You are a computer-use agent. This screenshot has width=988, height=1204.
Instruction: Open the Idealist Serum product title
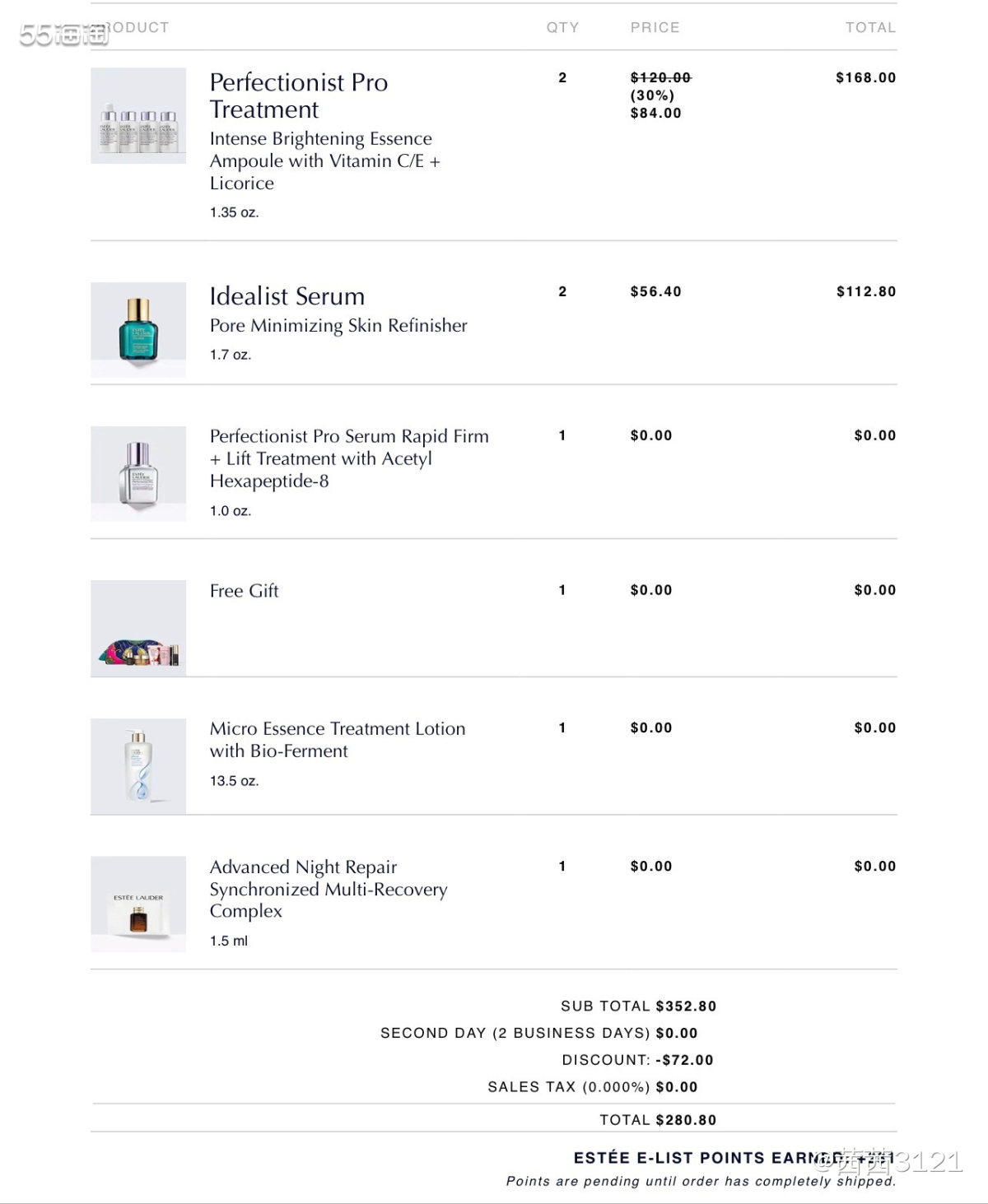pos(287,296)
